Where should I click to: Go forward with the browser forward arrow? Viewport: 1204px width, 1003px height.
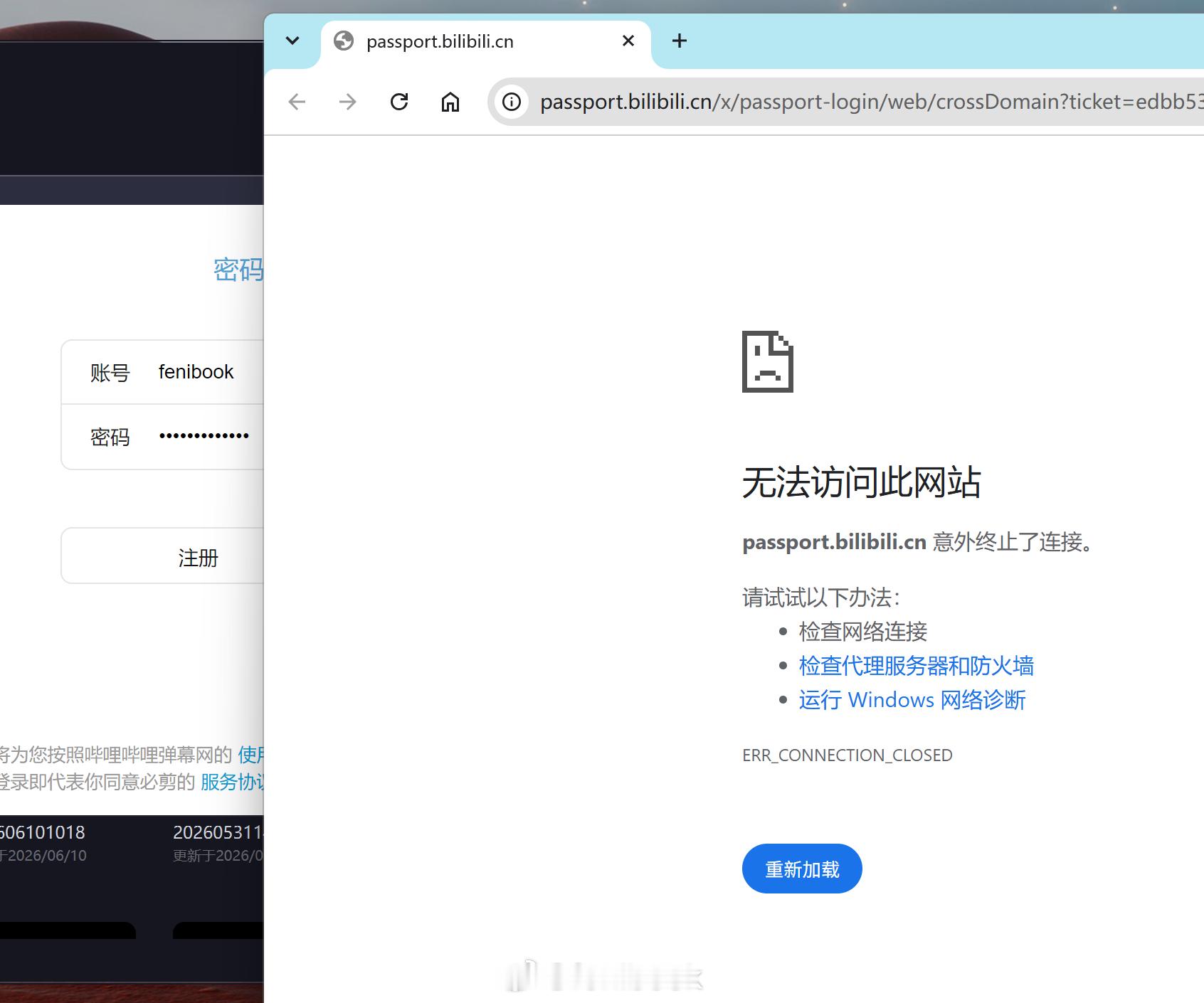(x=348, y=102)
